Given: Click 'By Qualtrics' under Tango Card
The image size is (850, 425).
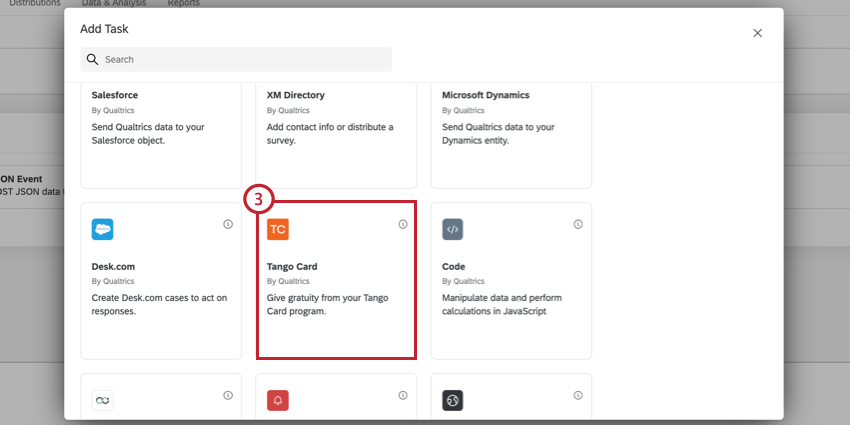Looking at the screenshot, I should coord(288,281).
